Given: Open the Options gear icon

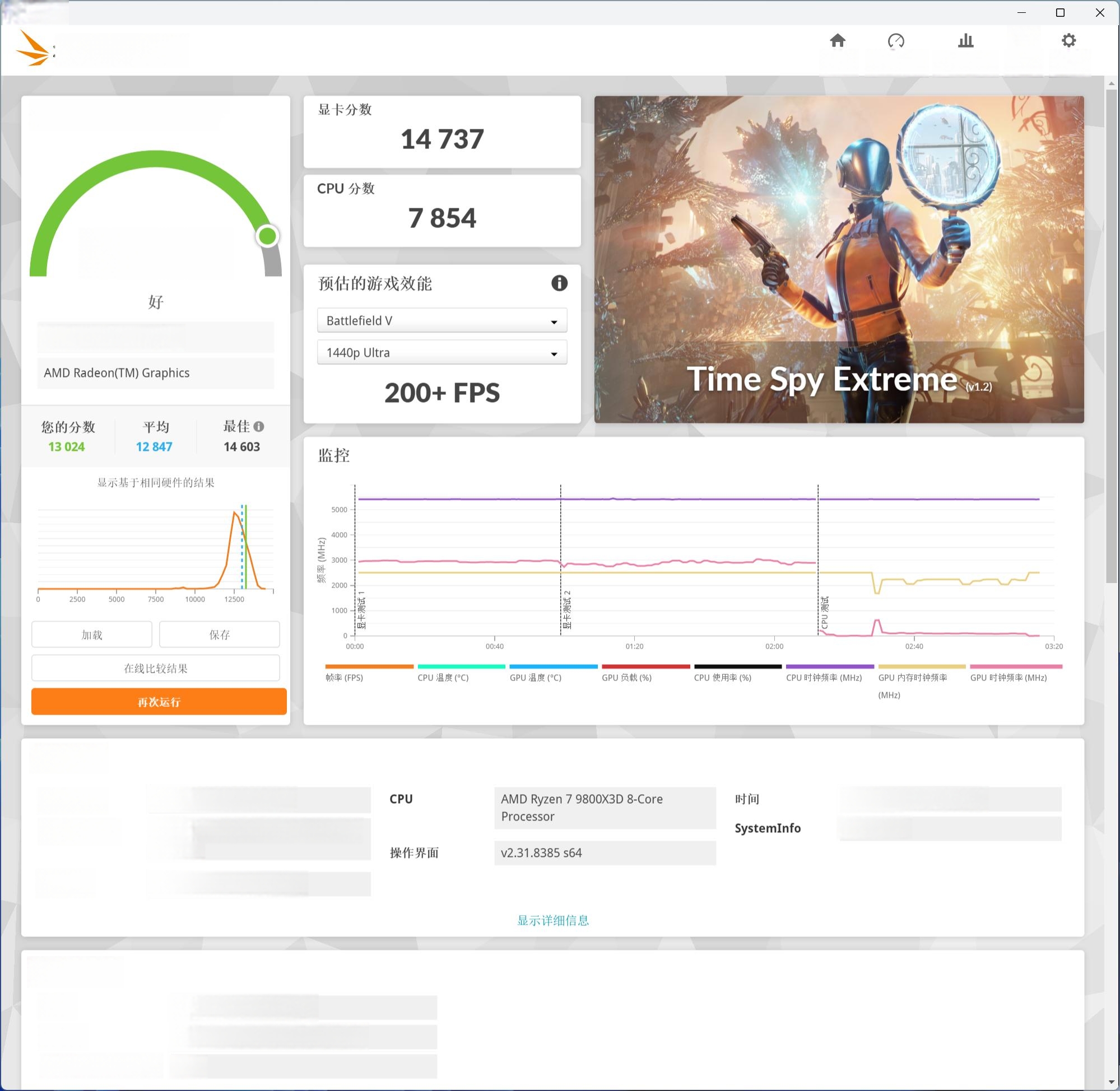Looking at the screenshot, I should click(1068, 41).
